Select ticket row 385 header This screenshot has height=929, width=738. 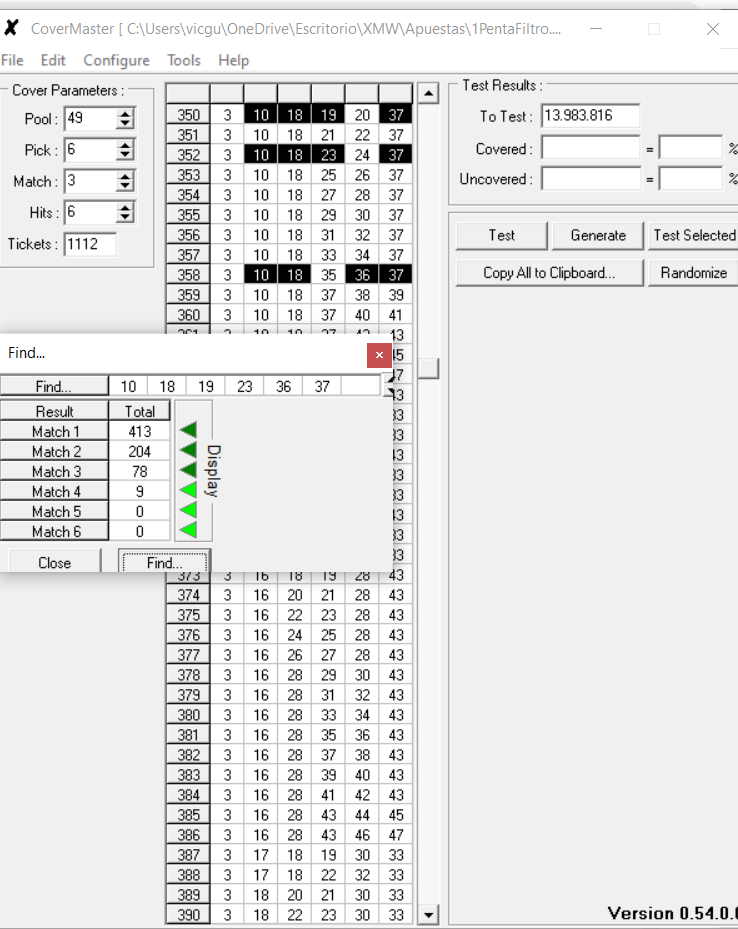pos(188,815)
